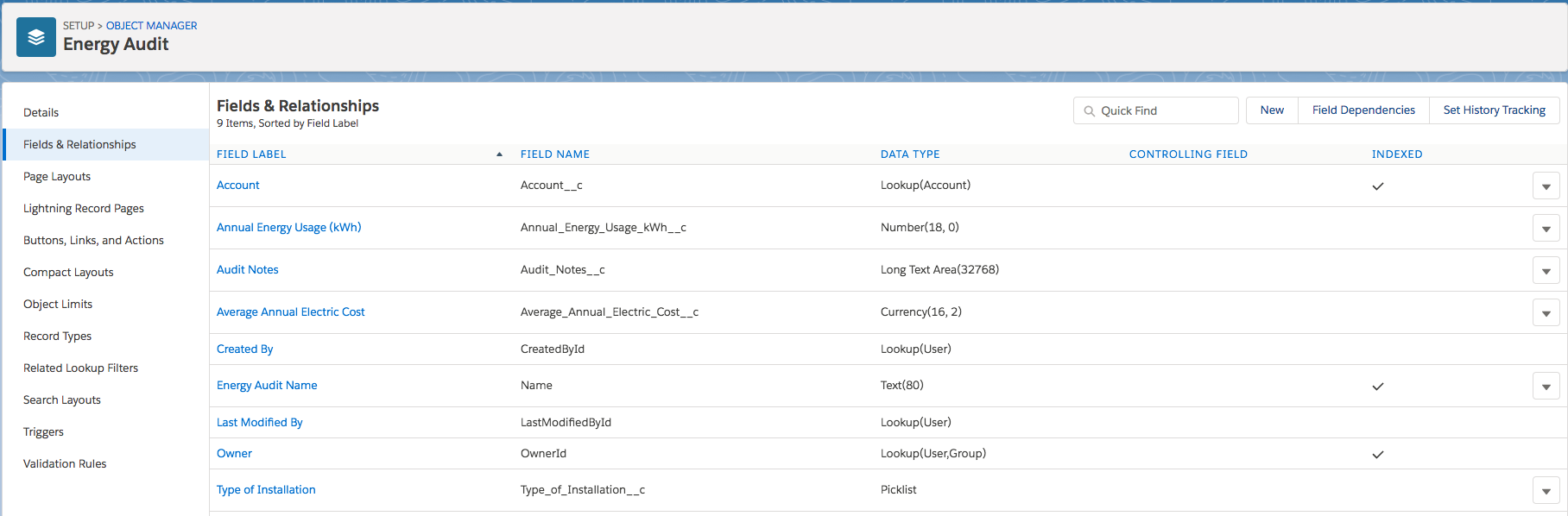Select the Audit_Notes__c field name text

(563, 269)
